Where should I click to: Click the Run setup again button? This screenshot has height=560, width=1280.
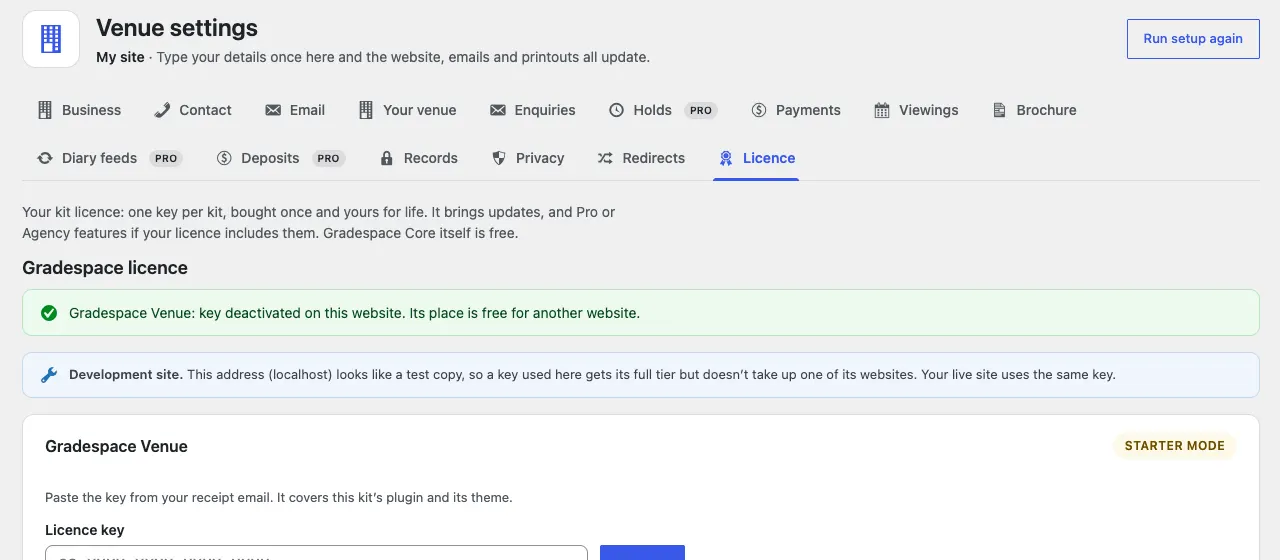pyautogui.click(x=1193, y=39)
